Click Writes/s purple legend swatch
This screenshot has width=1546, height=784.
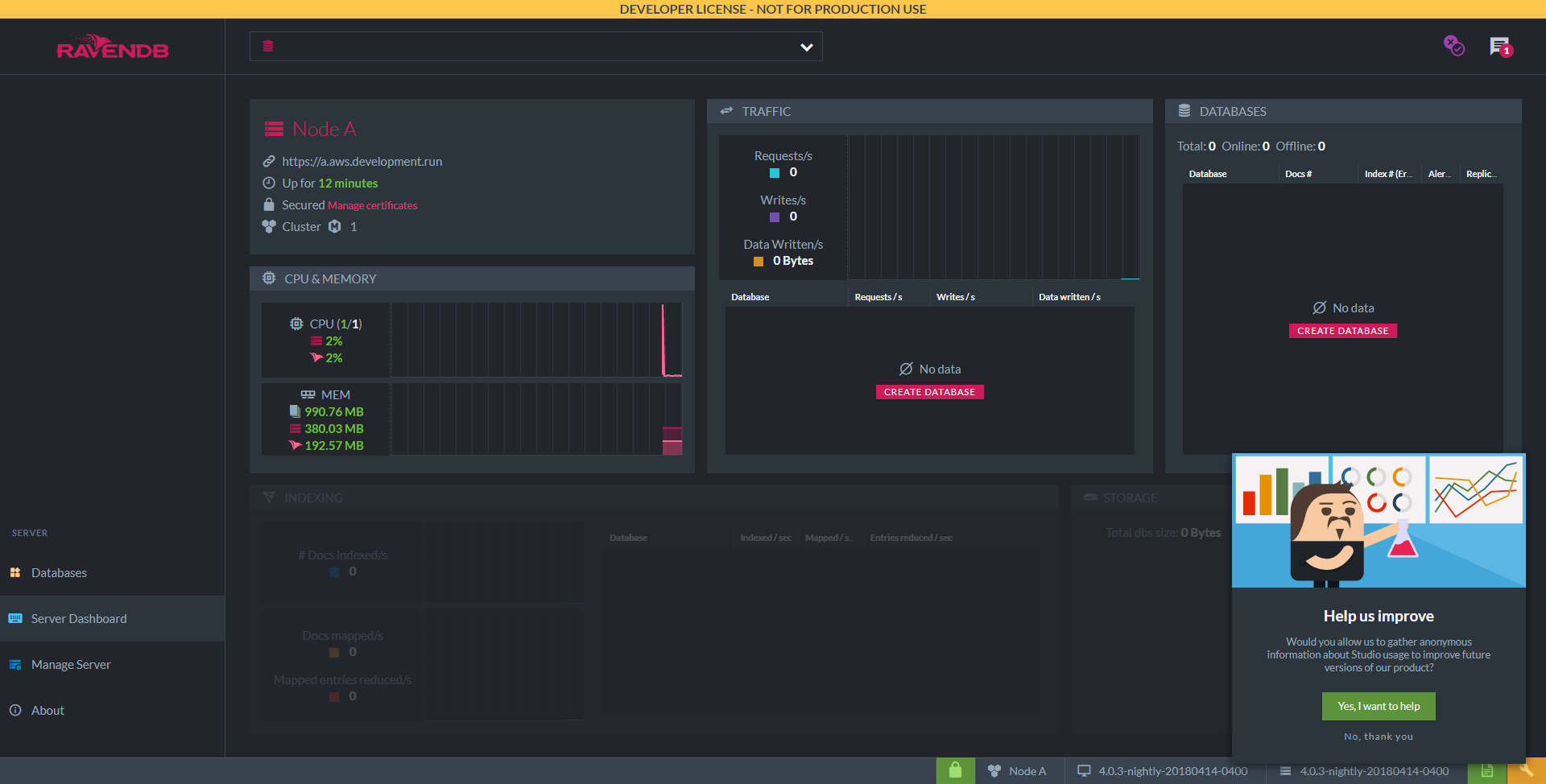pyautogui.click(x=775, y=217)
